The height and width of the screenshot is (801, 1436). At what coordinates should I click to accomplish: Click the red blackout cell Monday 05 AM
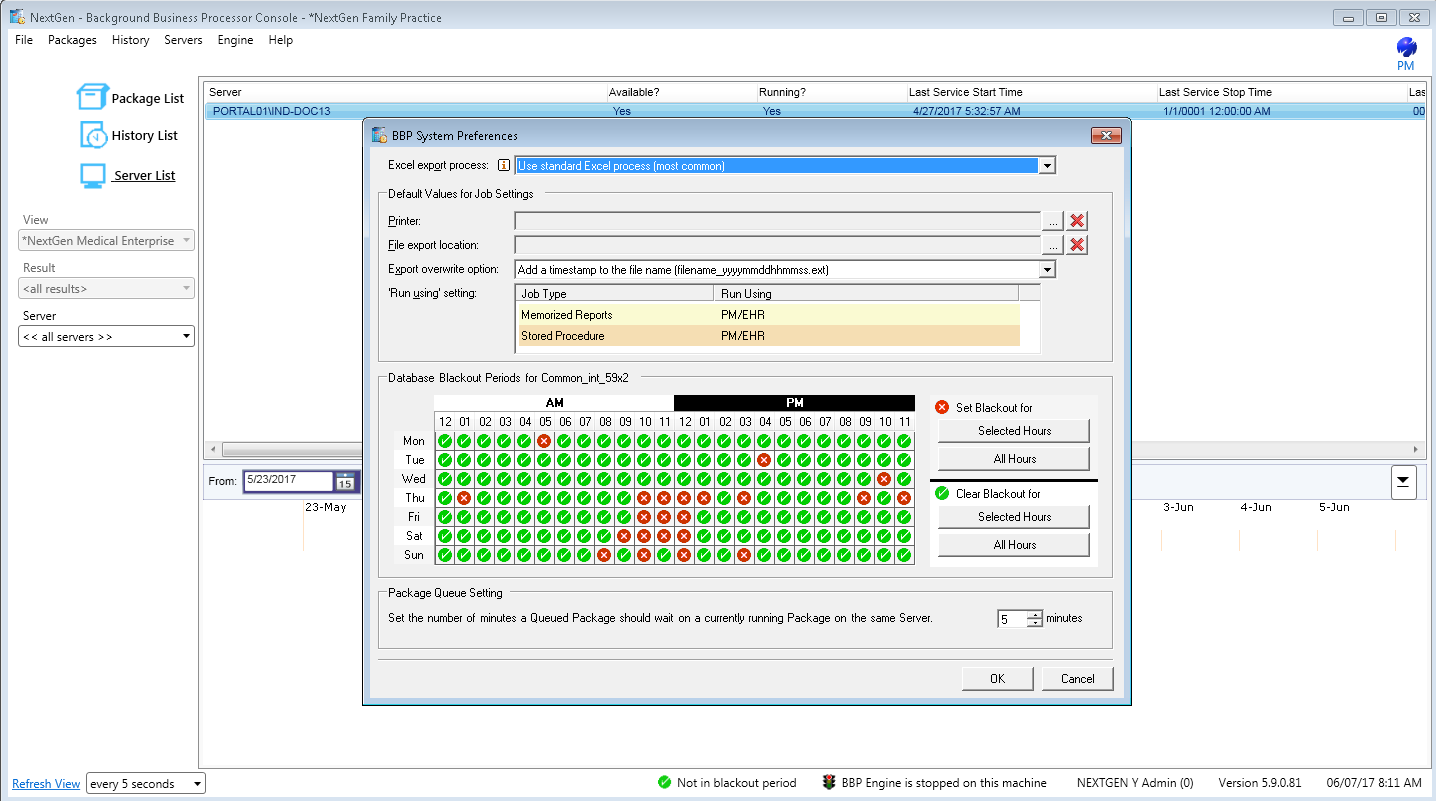pyautogui.click(x=544, y=441)
